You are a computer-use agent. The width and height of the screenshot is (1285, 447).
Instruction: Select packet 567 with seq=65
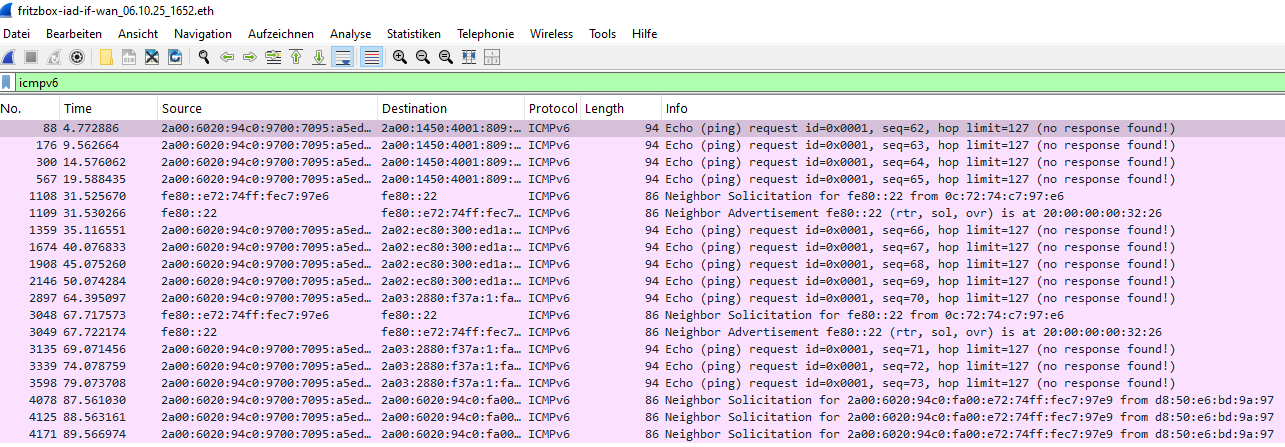tap(642, 179)
